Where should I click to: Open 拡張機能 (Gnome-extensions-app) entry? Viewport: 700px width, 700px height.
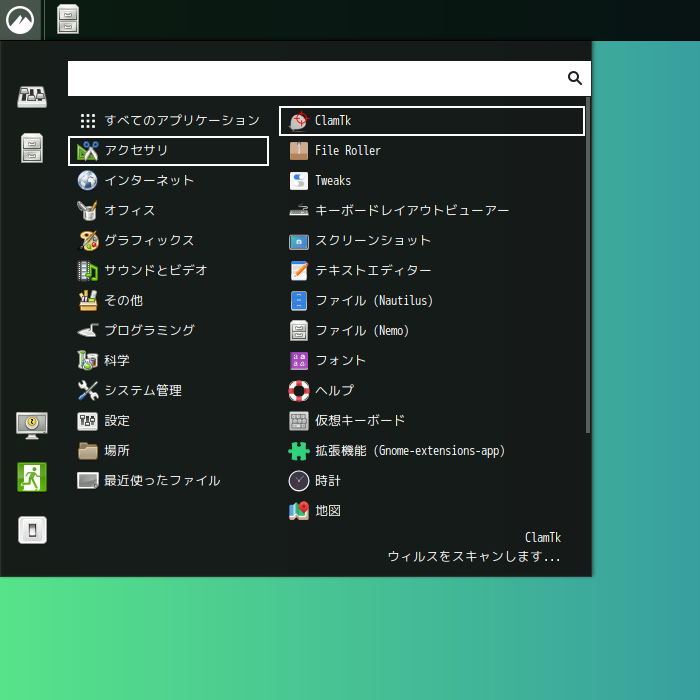(409, 451)
